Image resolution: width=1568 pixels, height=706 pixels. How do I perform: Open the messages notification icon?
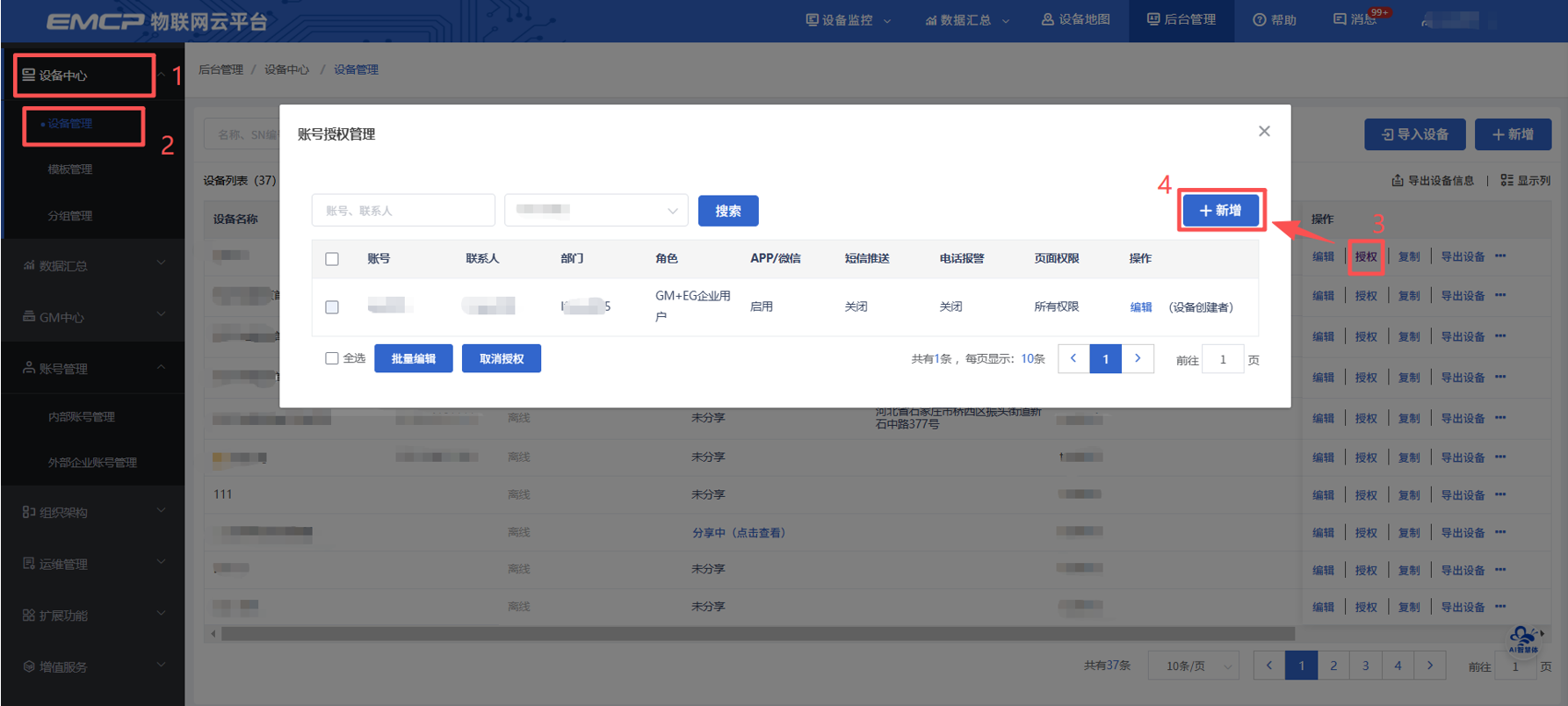click(x=1340, y=19)
